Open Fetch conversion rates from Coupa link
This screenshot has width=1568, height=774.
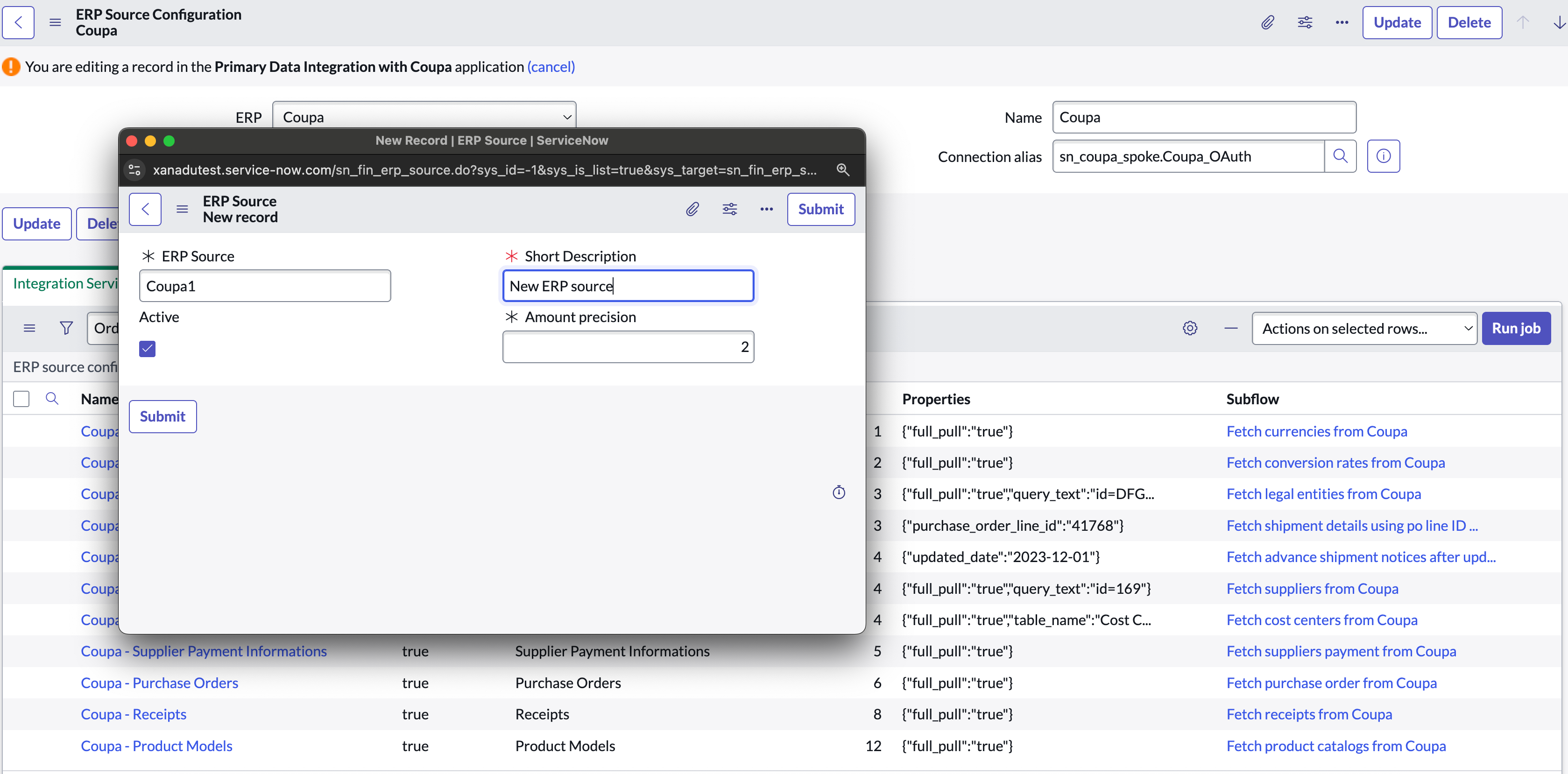(1335, 463)
